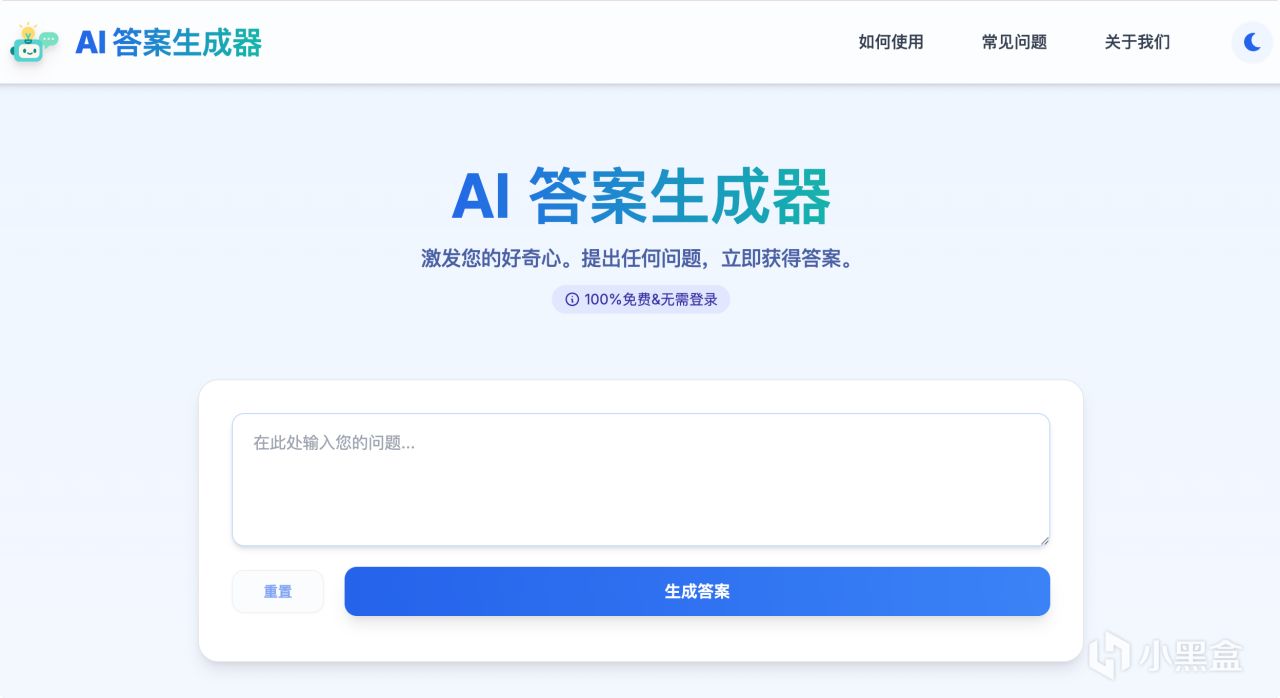This screenshot has height=698, width=1280.
Task: Toggle dark mode with the moon icon
Action: pos(1252,42)
